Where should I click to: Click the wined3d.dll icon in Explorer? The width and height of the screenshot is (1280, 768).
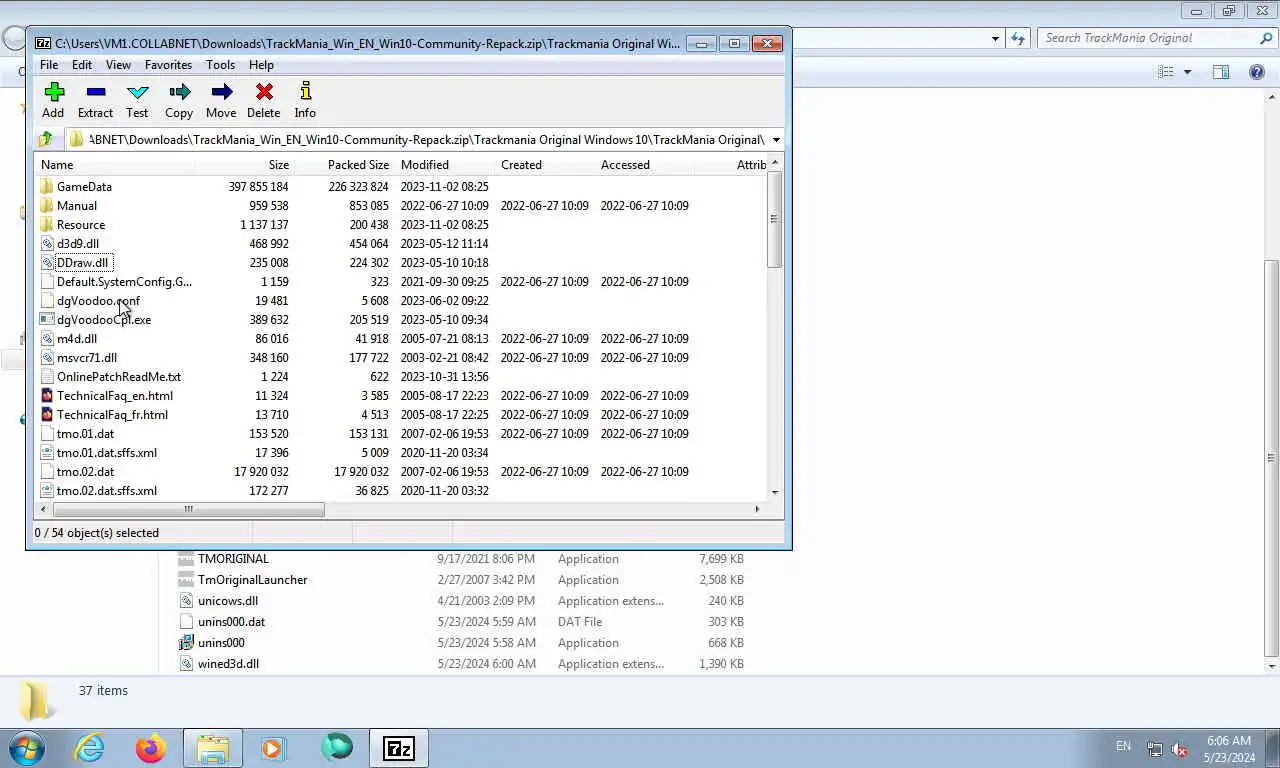coord(186,664)
